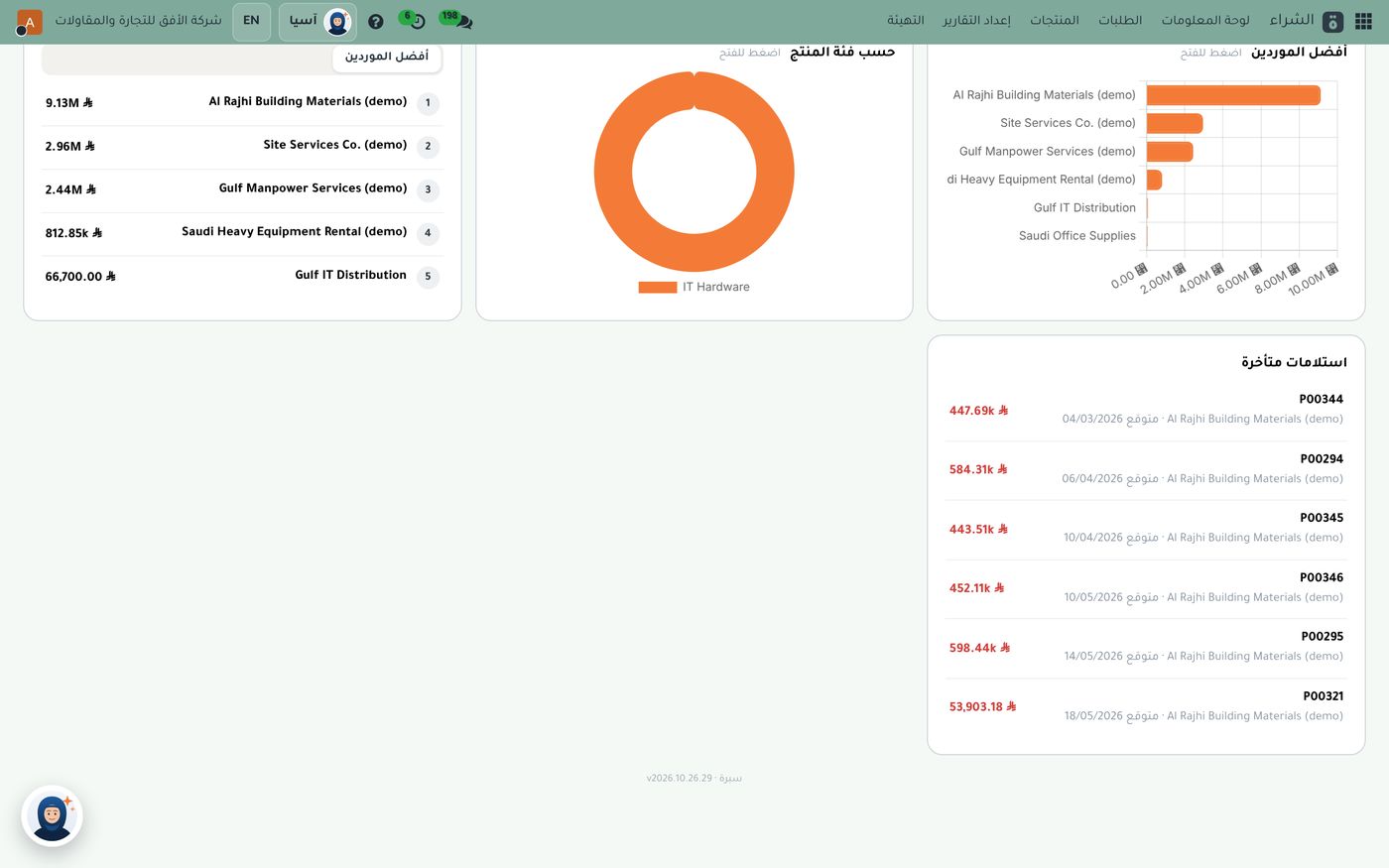Open Saudi Heavy Equipment Rental supplier row

(242, 233)
